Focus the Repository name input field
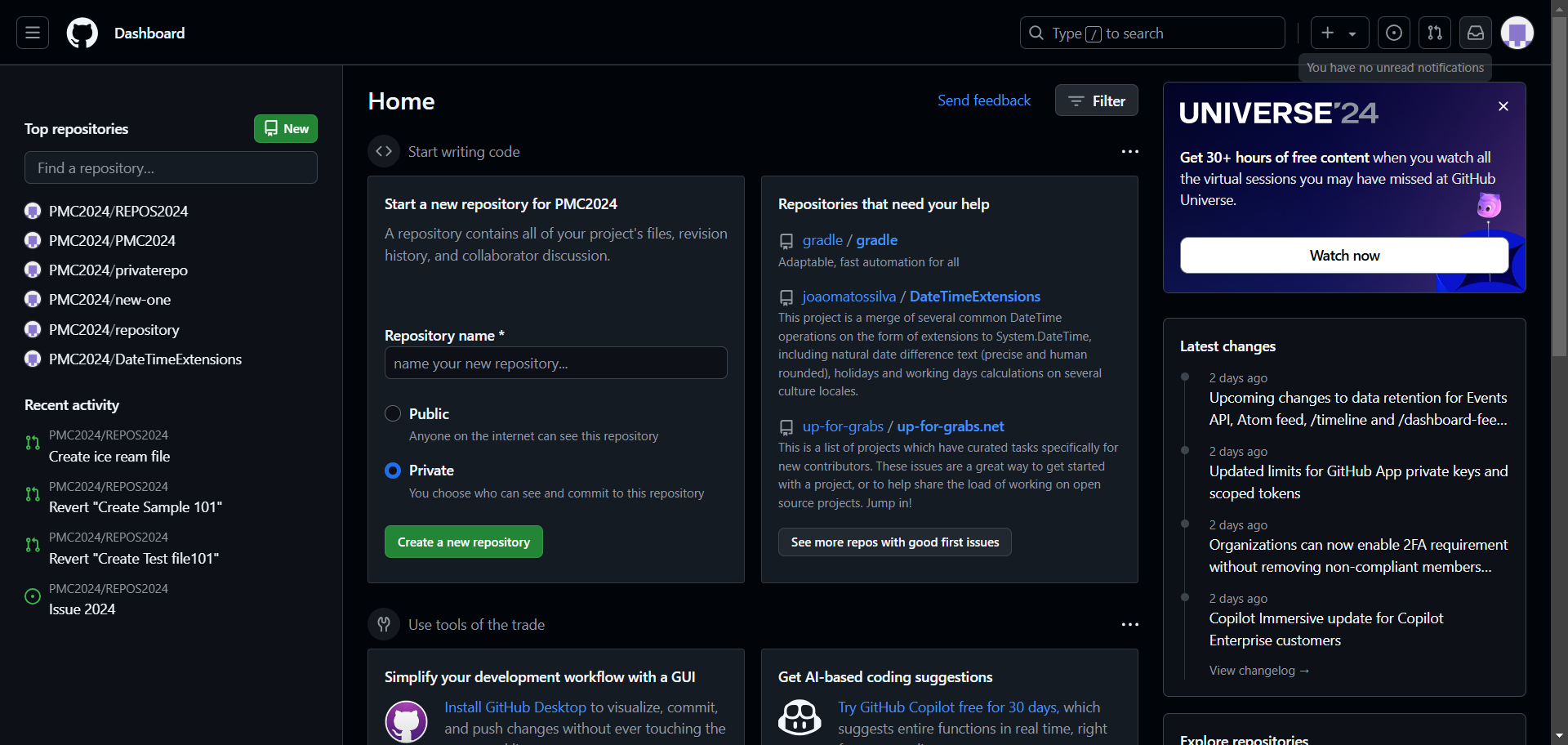 (x=555, y=363)
